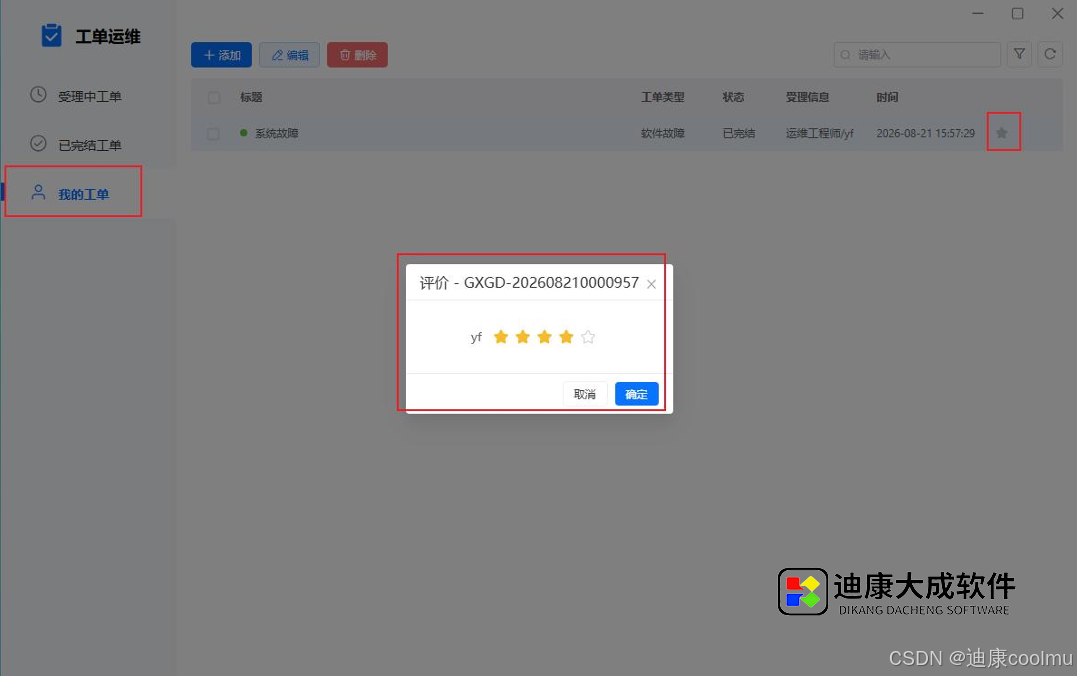Screen dimensions: 1077x676
Task: Click 取消 in the rating dialog
Action: pos(585,394)
